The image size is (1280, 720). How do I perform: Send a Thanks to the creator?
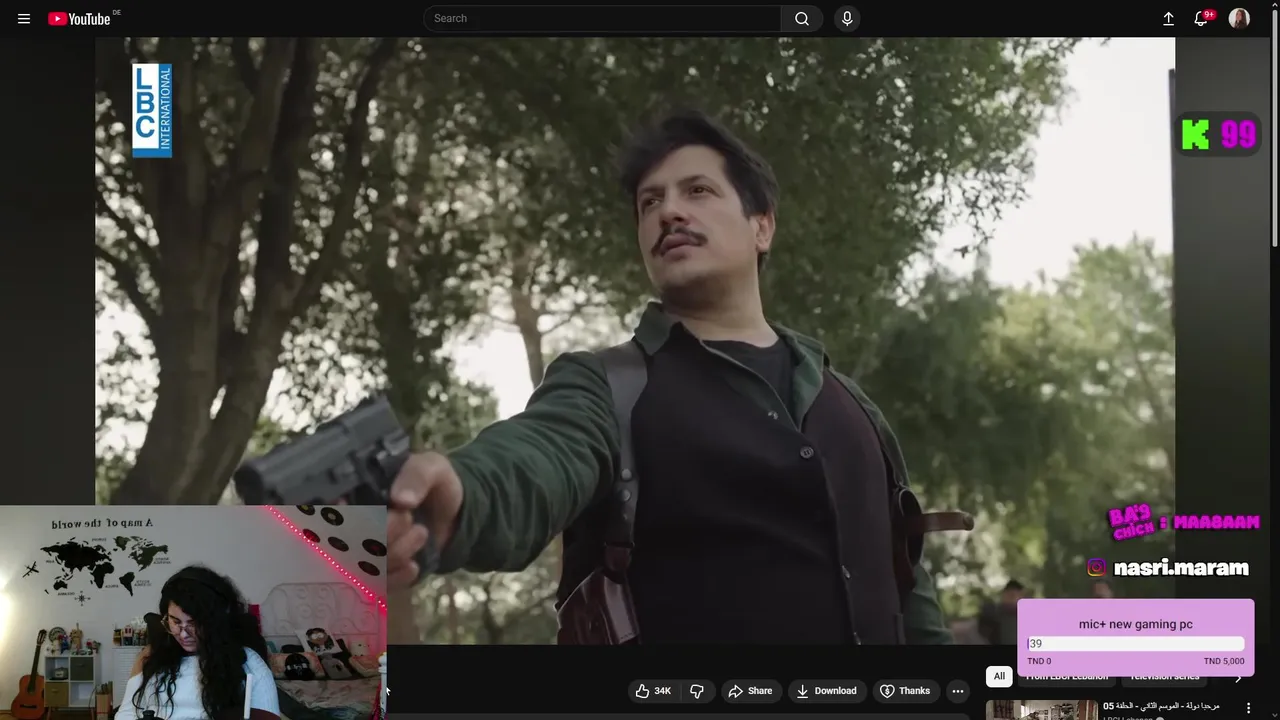905,691
